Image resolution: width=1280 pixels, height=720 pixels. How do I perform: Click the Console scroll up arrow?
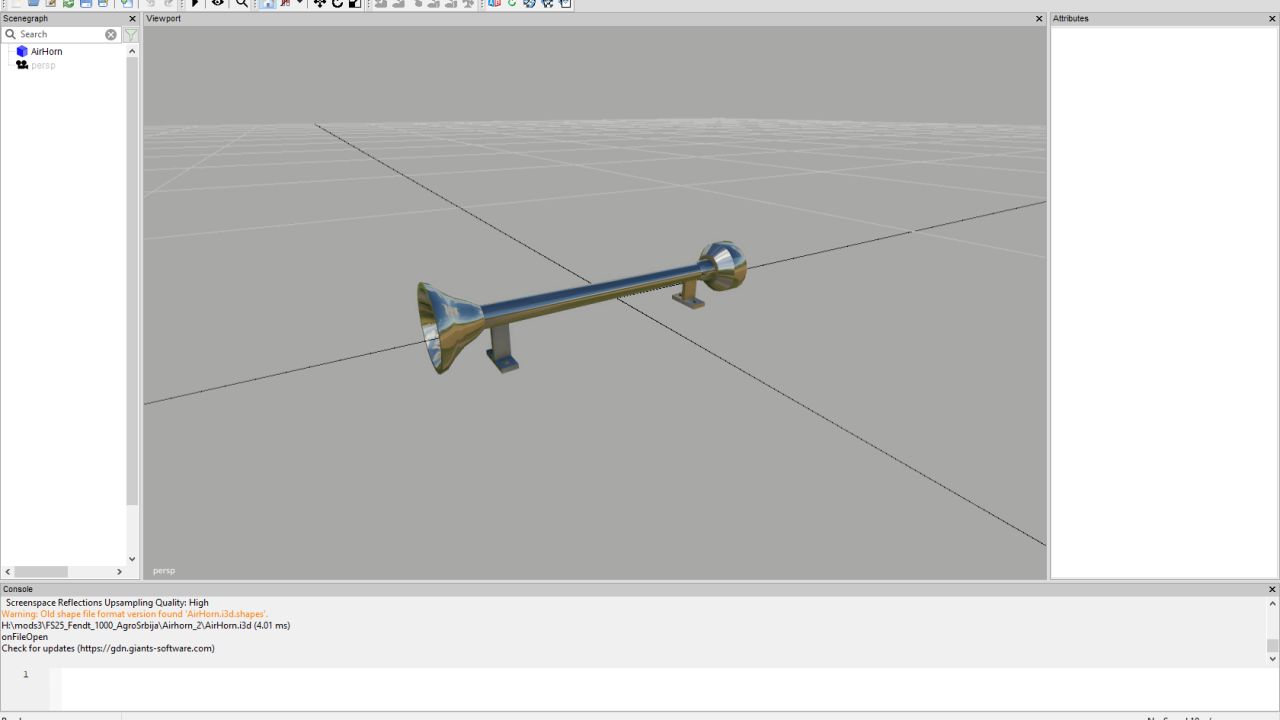(x=1272, y=603)
